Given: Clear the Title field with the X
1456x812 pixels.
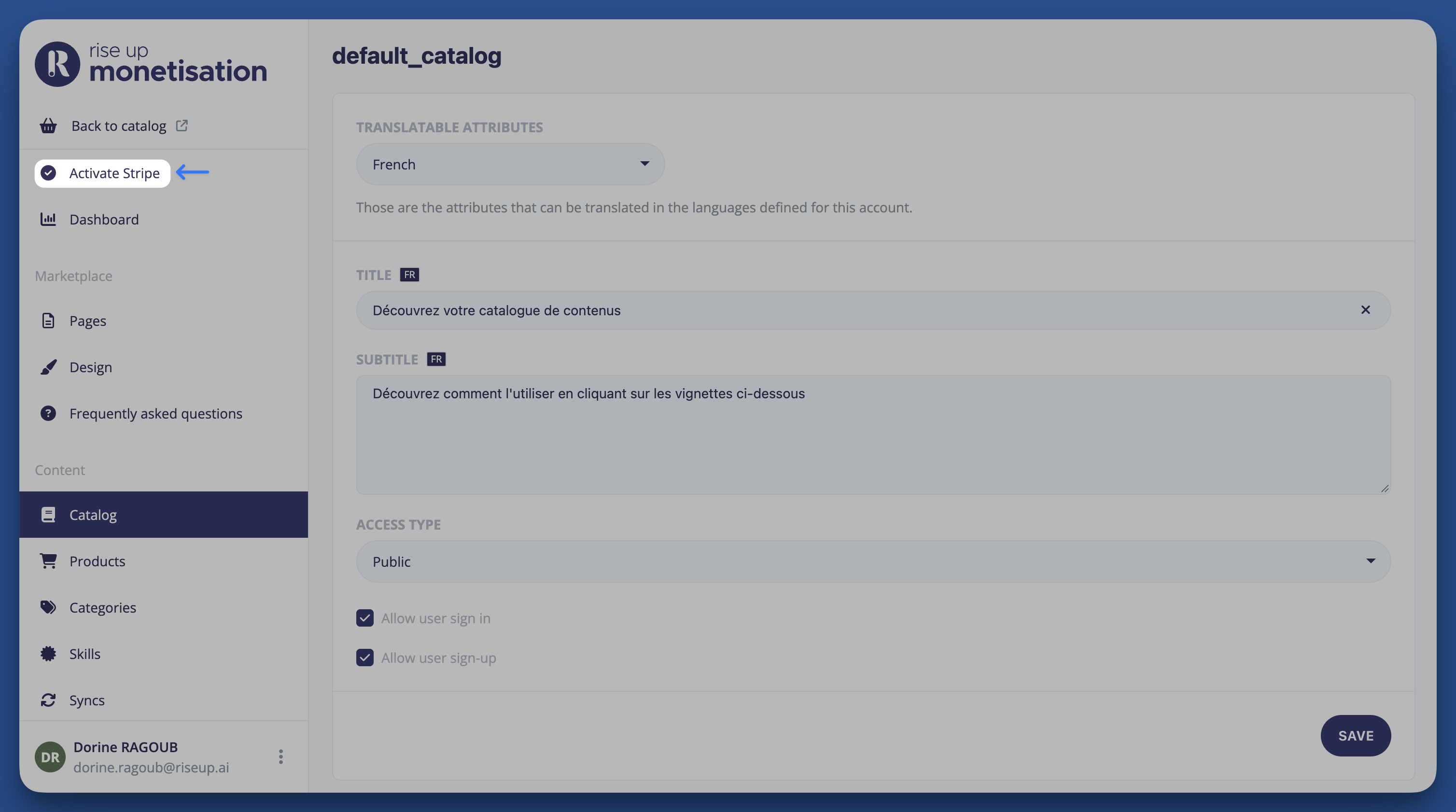Looking at the screenshot, I should point(1366,309).
